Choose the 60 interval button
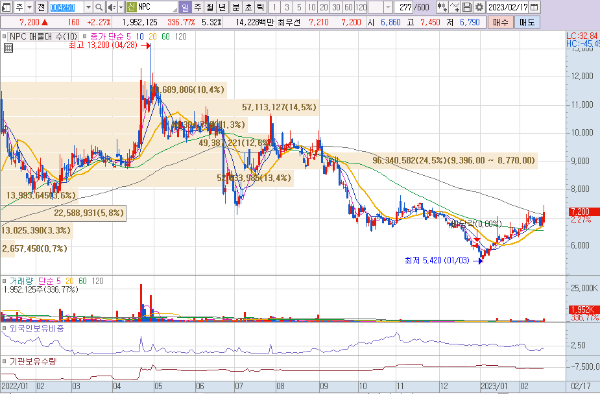600x394 pixels. click(348, 7)
